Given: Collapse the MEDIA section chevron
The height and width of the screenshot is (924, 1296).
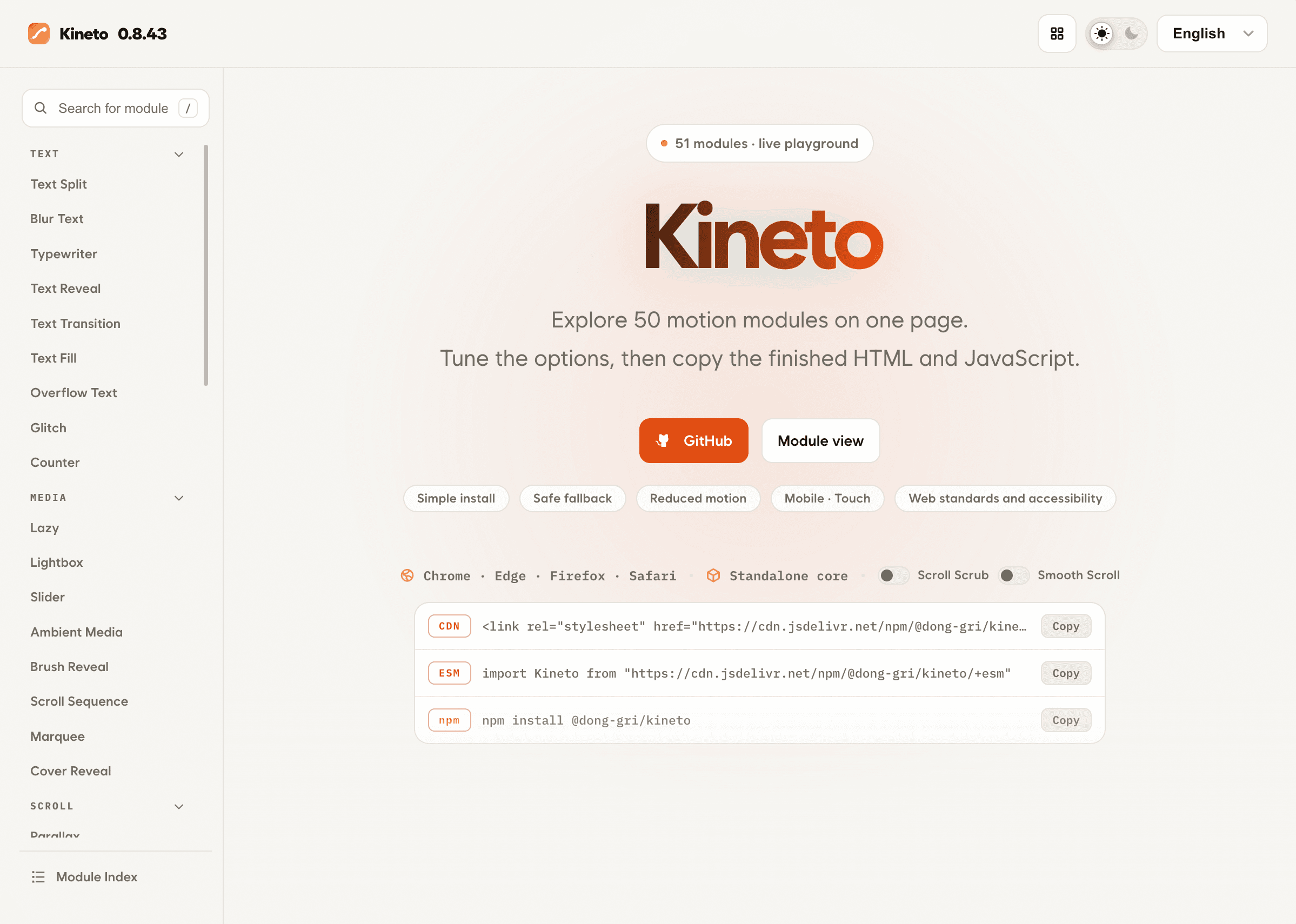Looking at the screenshot, I should (179, 498).
